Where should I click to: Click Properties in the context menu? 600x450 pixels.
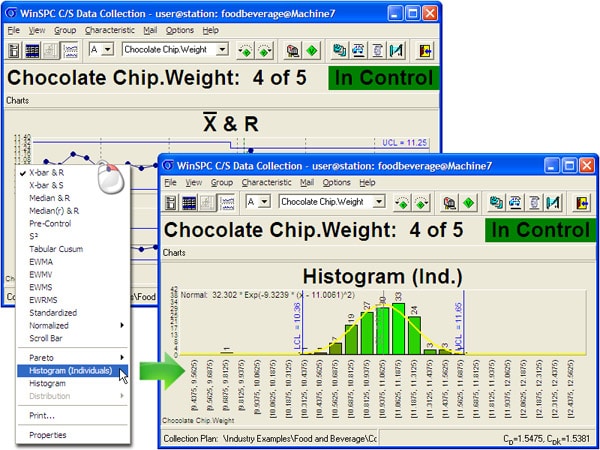[x=47, y=435]
